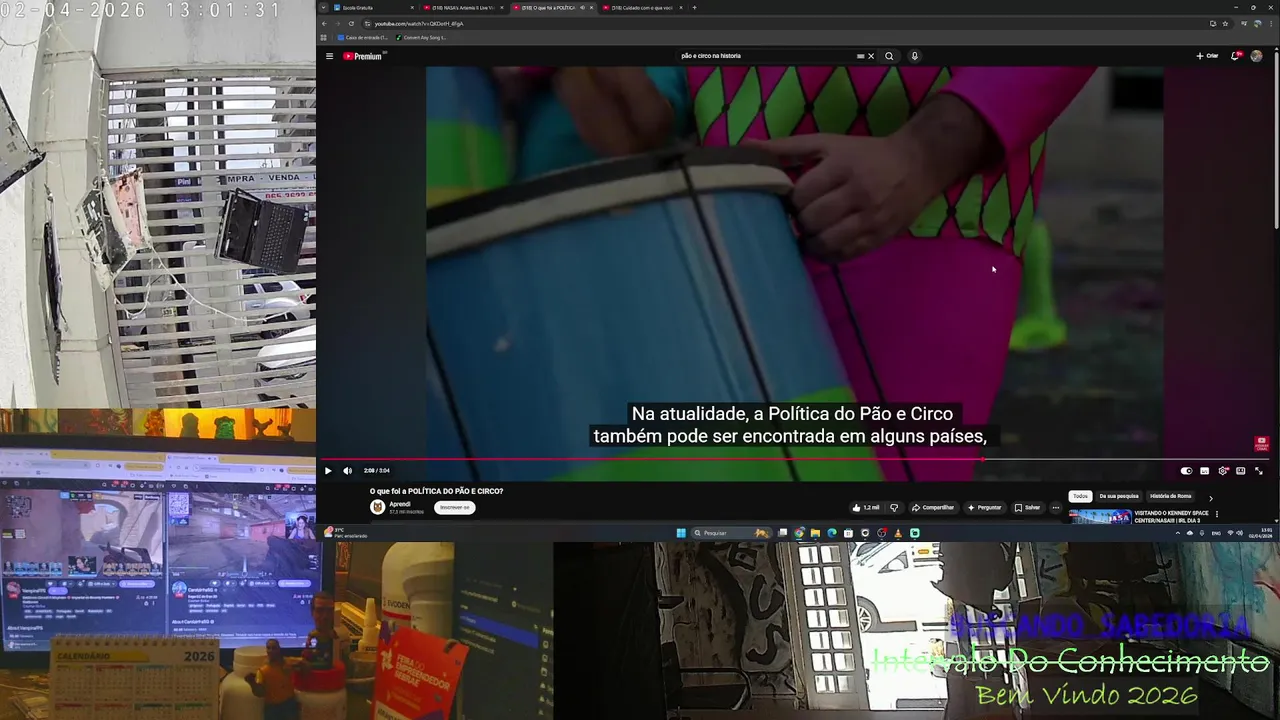Play the paused video

pyautogui.click(x=327, y=471)
